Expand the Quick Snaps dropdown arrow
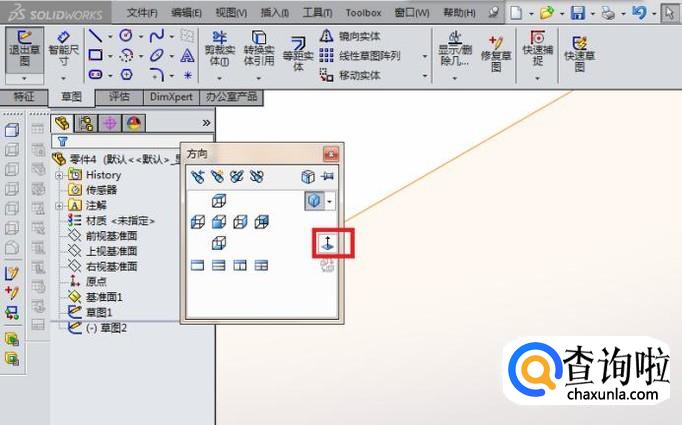This screenshot has height=425, width=682. tap(538, 79)
